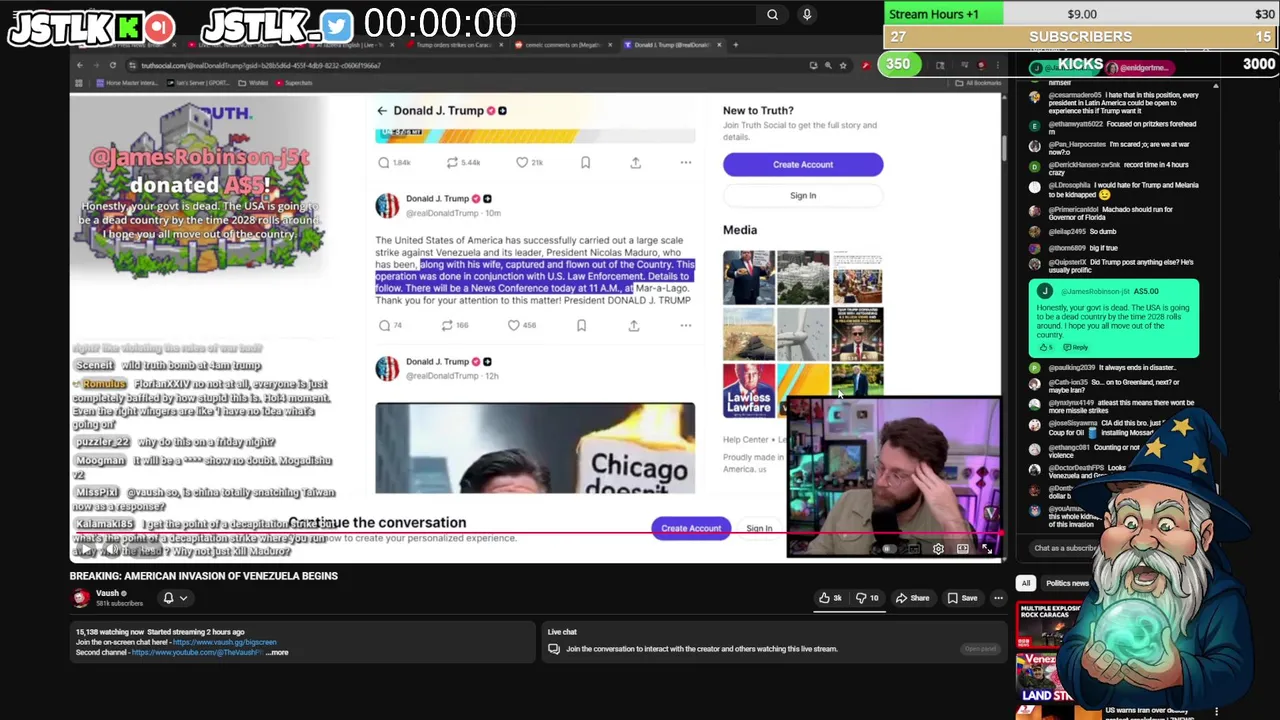Bookmark the Venezuela strike post
This screenshot has width=1280, height=720.
pos(581,325)
